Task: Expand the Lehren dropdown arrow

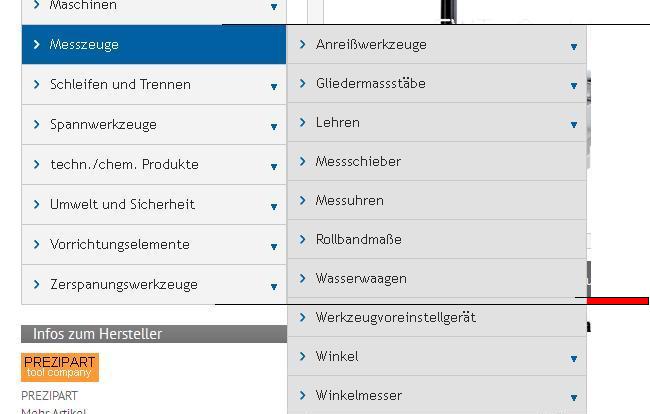Action: point(574,124)
